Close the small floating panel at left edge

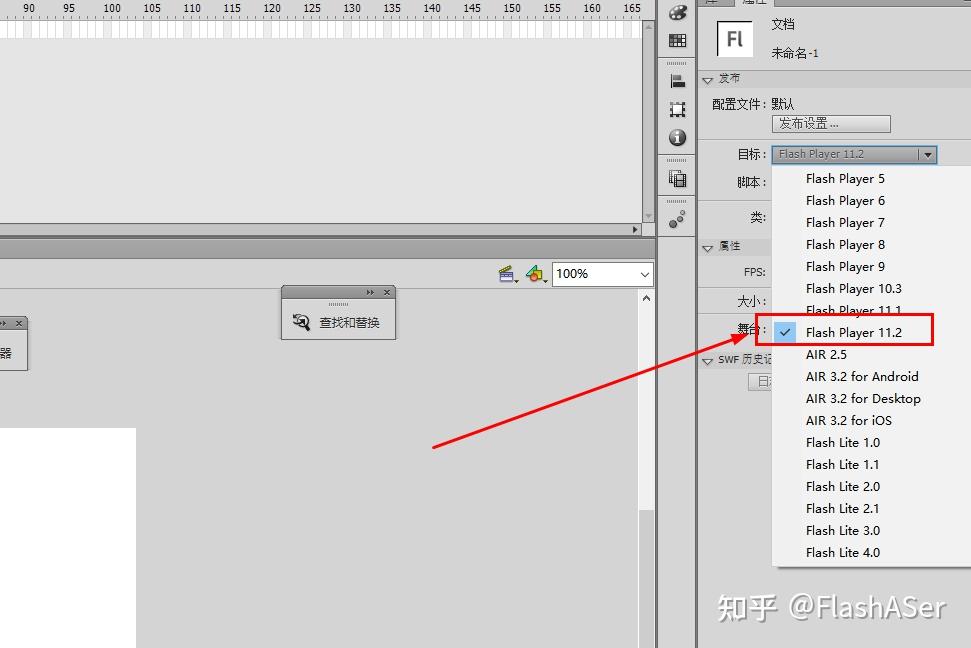19,323
